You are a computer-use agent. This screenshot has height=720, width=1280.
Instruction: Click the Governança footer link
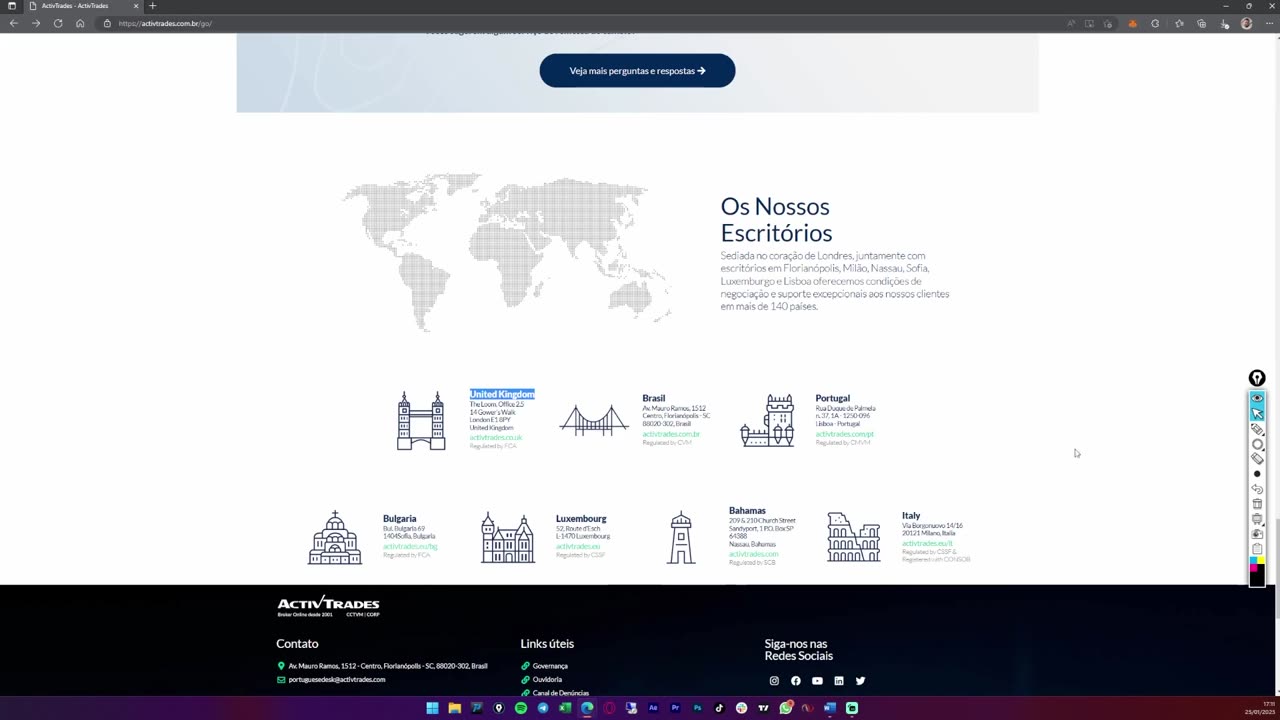[x=550, y=666]
